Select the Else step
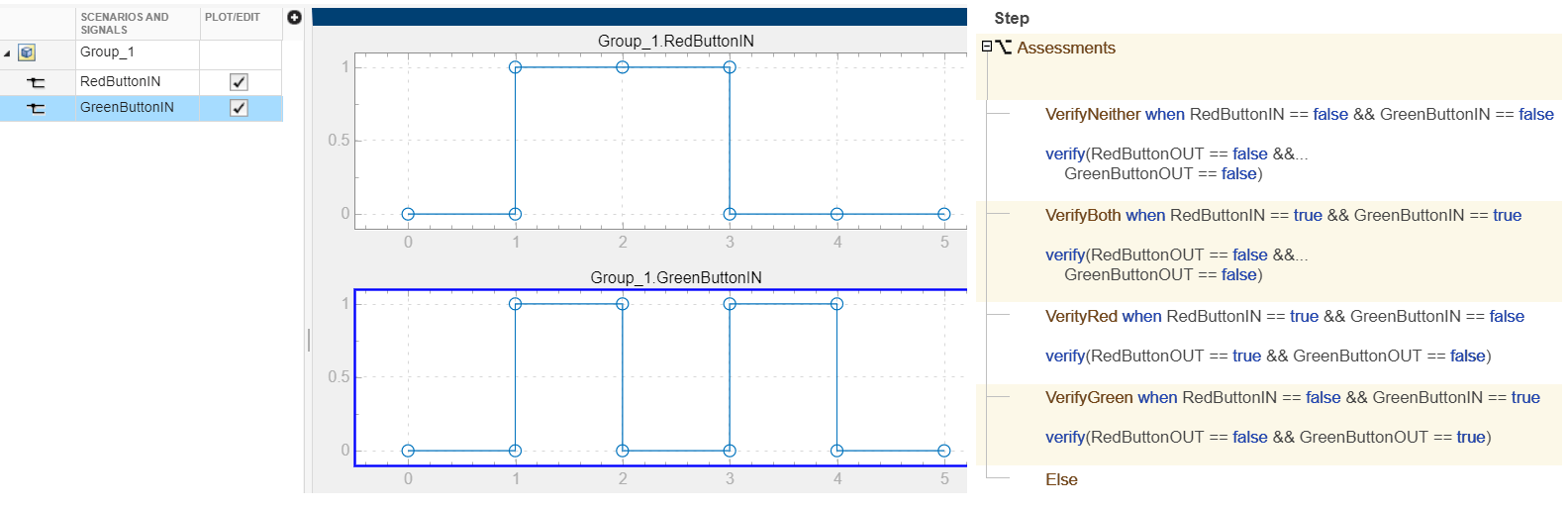 coord(1061,479)
